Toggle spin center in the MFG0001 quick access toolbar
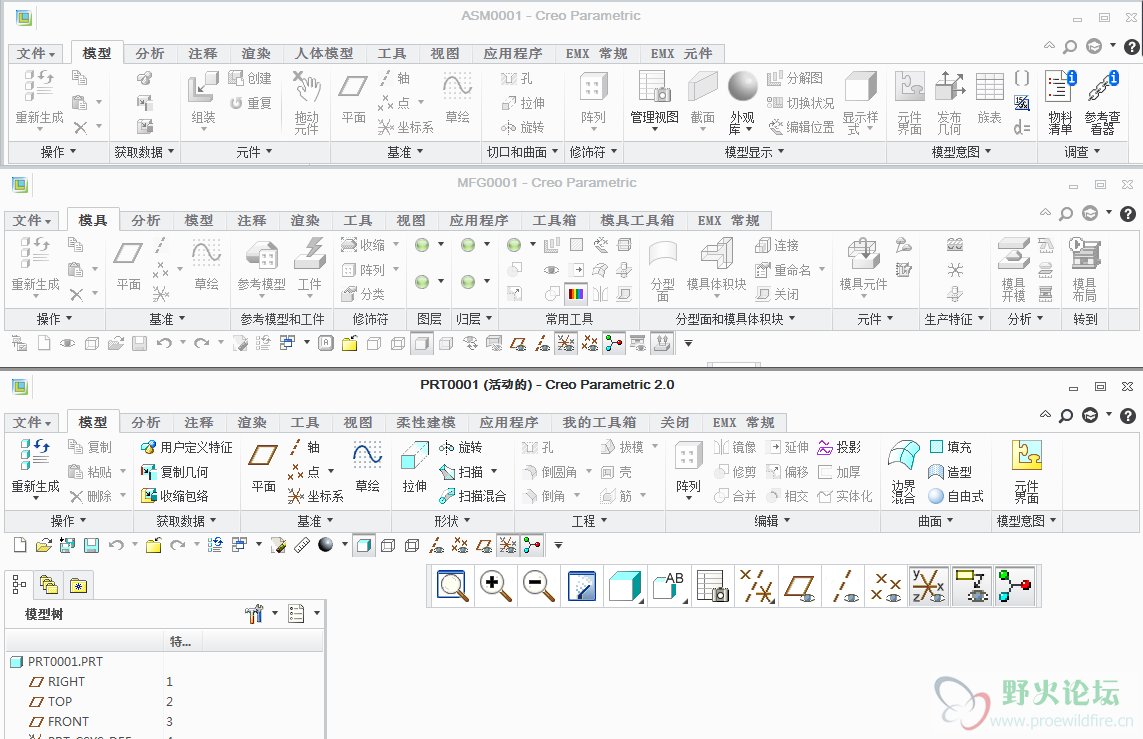The height and width of the screenshot is (739, 1143). 614,343
